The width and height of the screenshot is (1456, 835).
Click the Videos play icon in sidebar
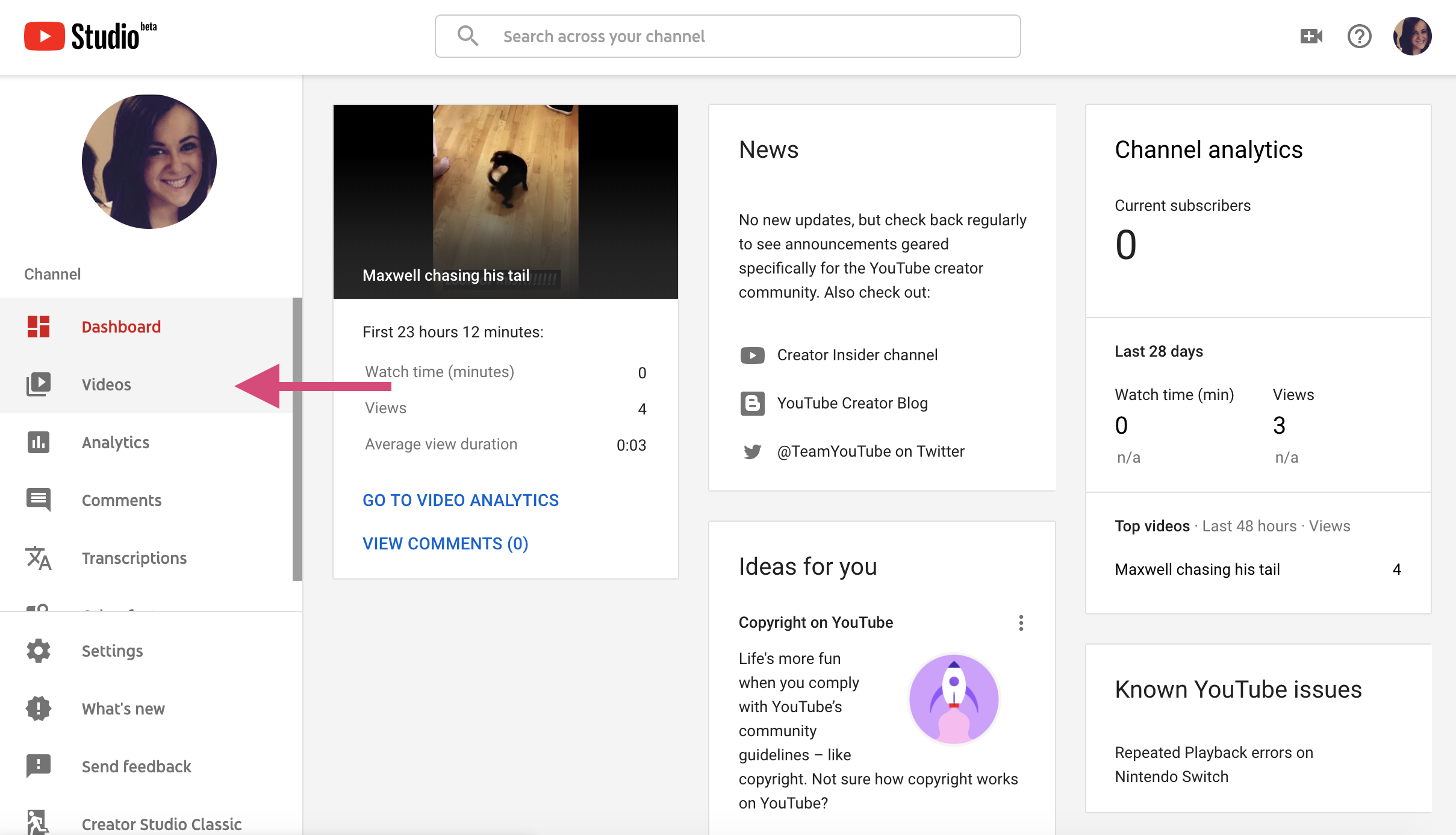pos(39,384)
